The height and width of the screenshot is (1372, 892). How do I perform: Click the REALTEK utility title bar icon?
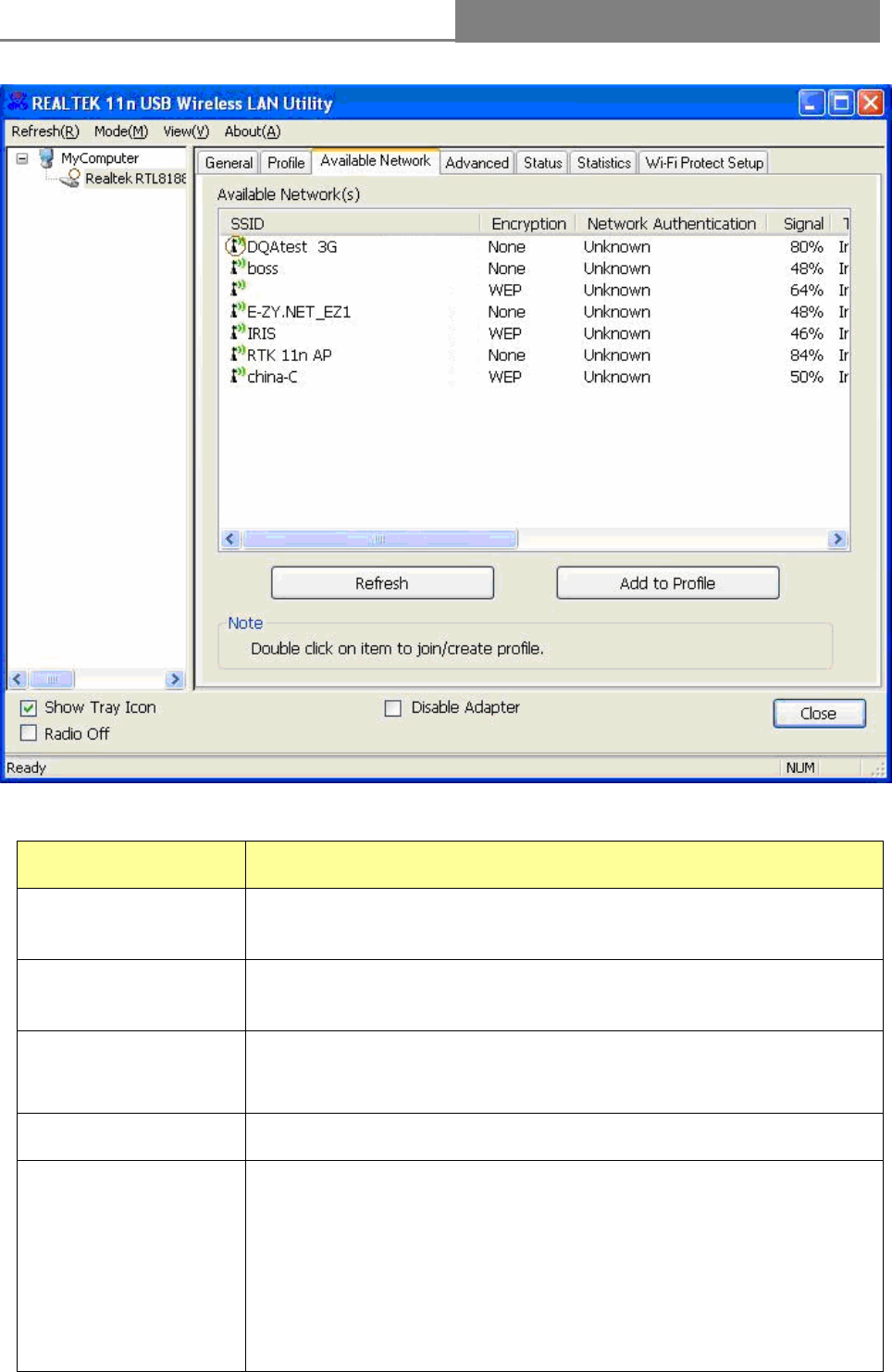click(x=17, y=102)
